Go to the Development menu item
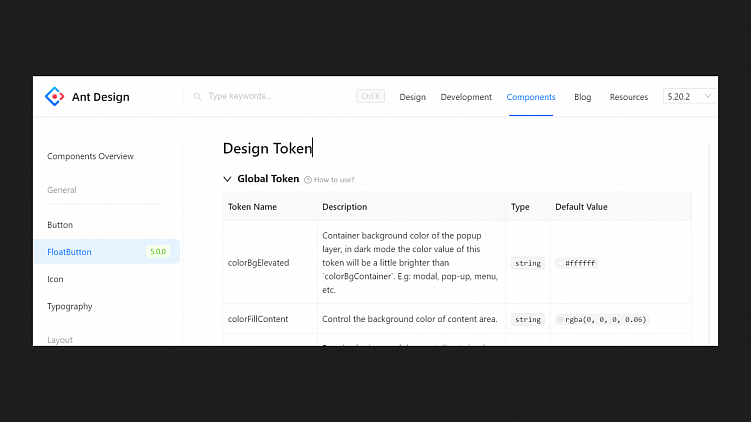 coord(466,97)
